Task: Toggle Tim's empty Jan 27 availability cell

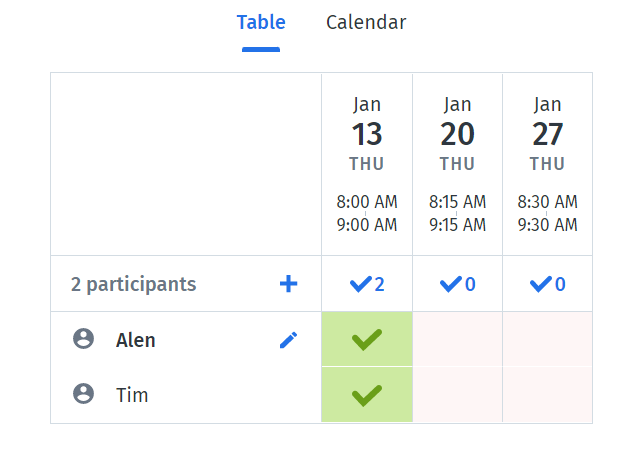Action: click(547, 395)
